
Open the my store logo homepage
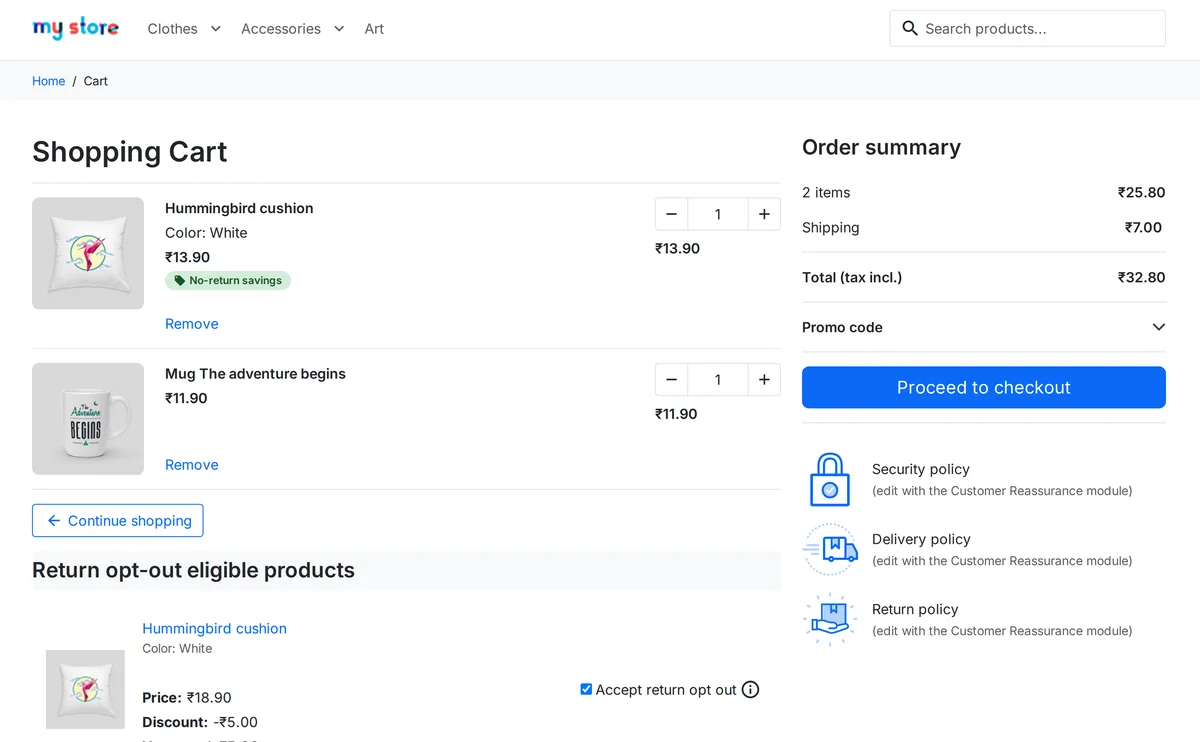[76, 28]
